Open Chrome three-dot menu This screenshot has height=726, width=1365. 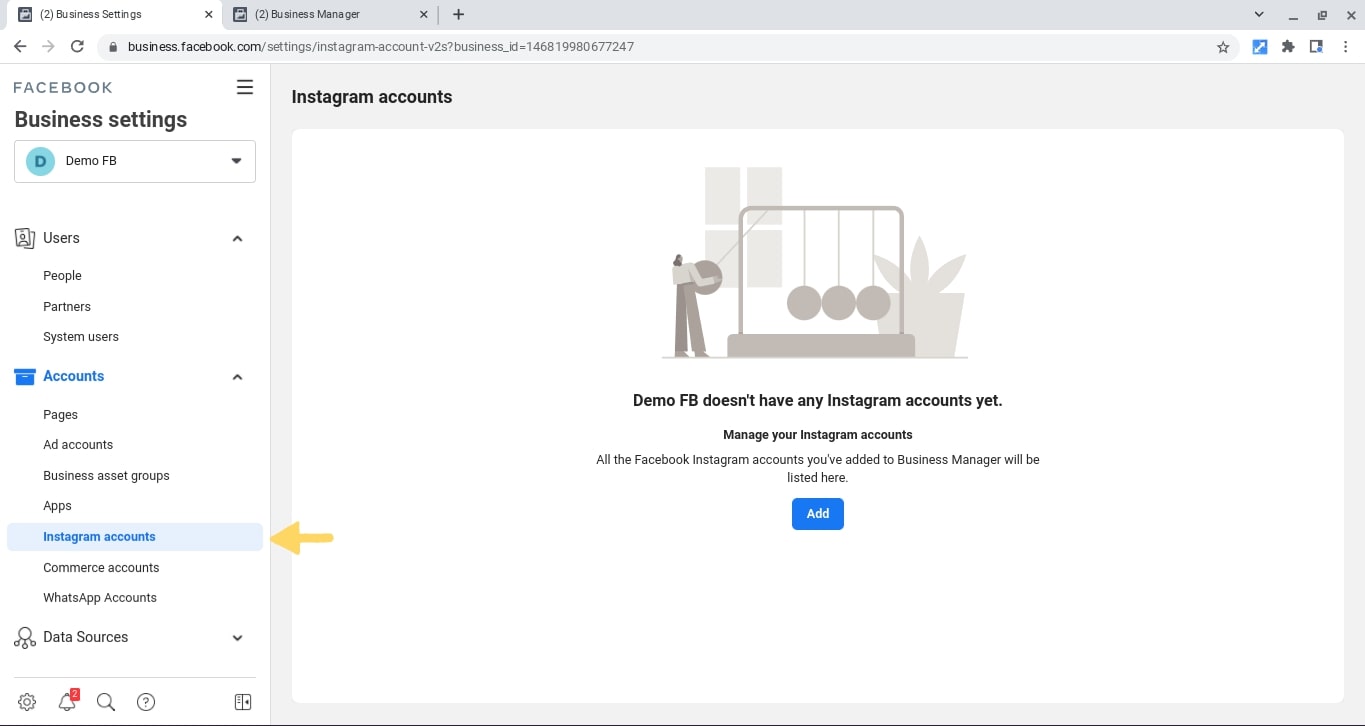pos(1344,46)
